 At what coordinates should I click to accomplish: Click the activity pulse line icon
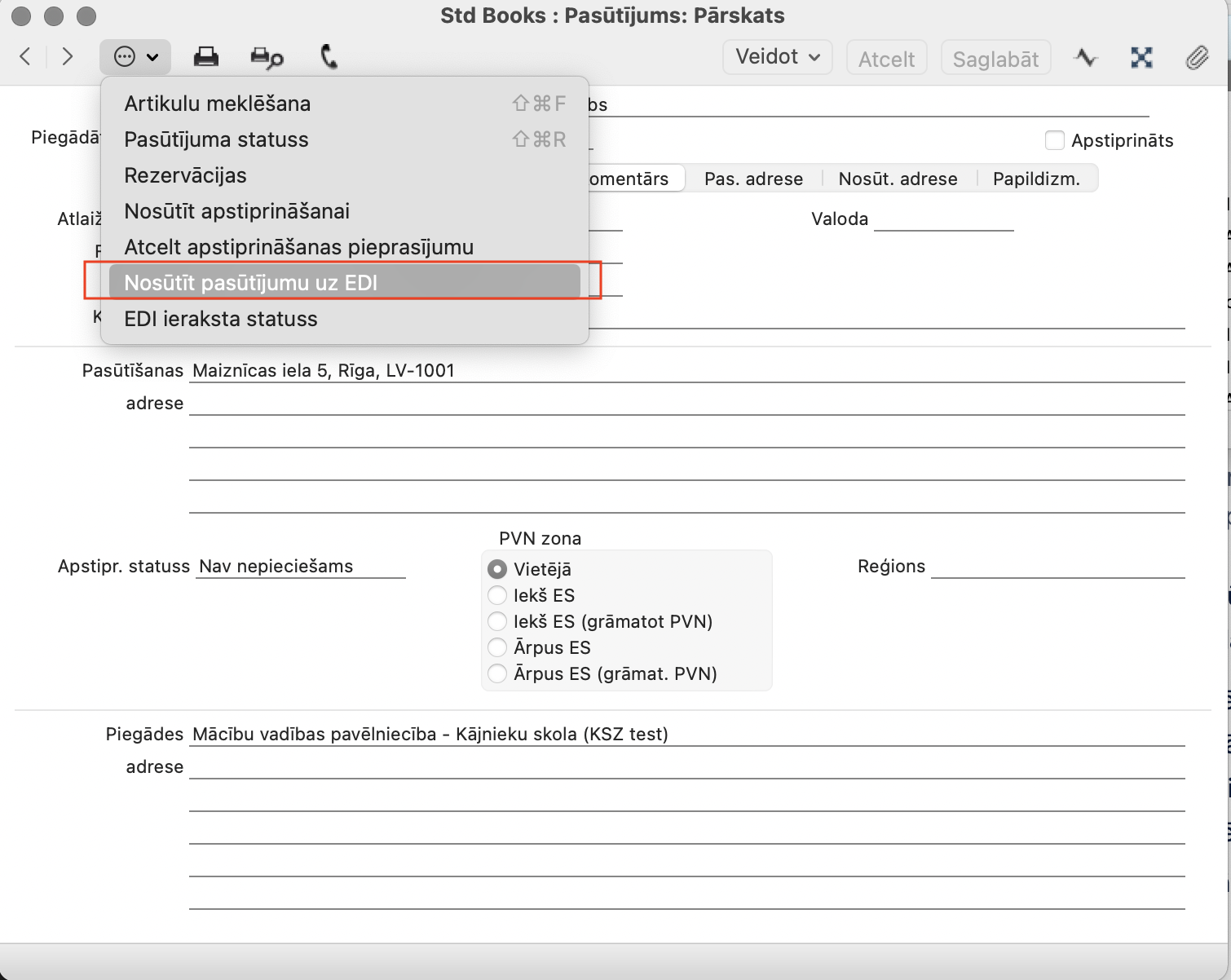coord(1085,57)
